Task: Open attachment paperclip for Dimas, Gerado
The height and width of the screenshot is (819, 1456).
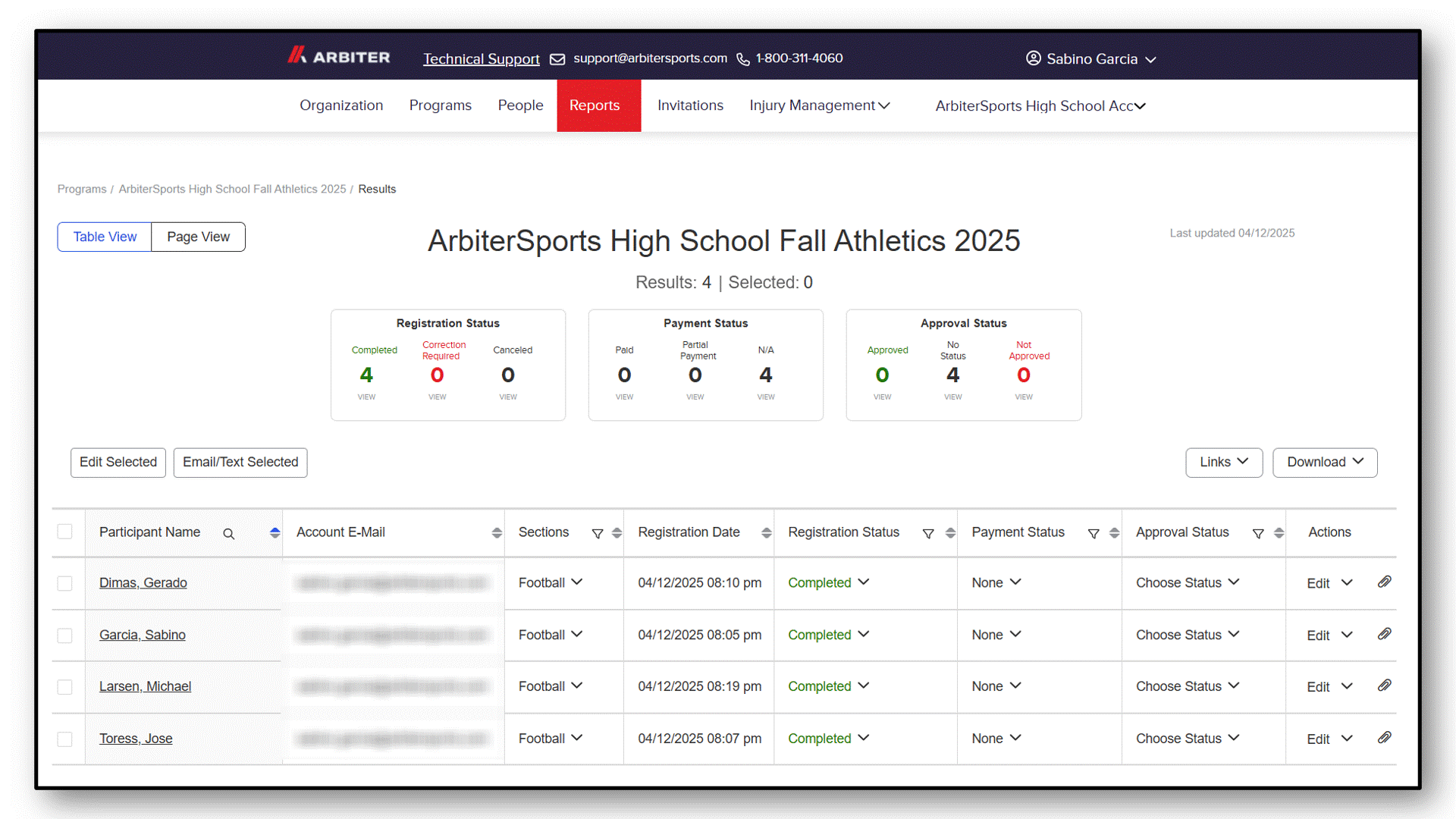Action: click(x=1385, y=582)
